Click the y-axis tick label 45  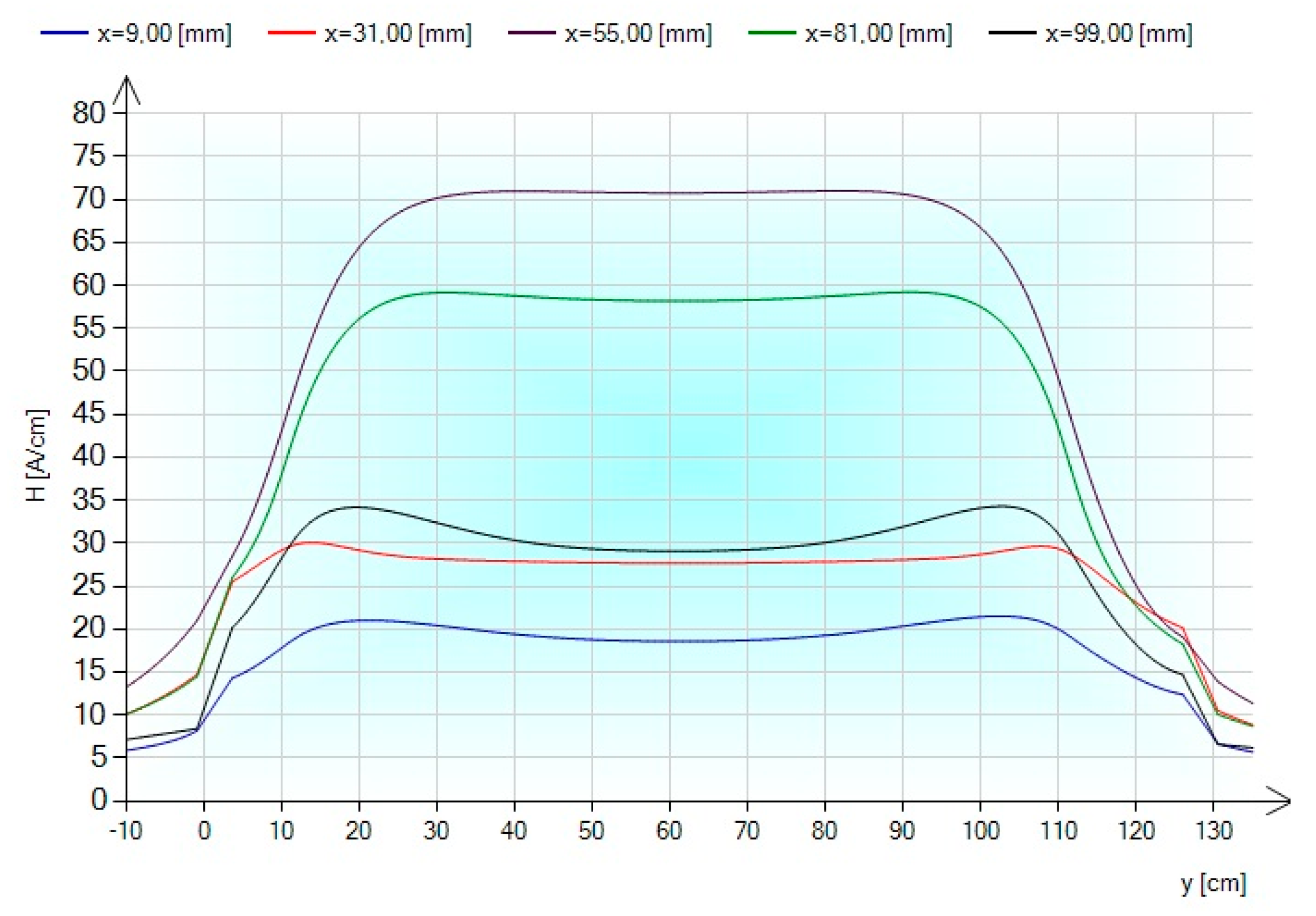89,413
